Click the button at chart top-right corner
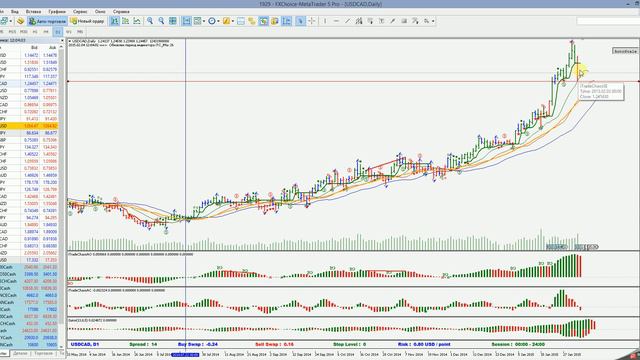Image resolution: width=640 pixels, height=360 pixels. tap(625, 51)
